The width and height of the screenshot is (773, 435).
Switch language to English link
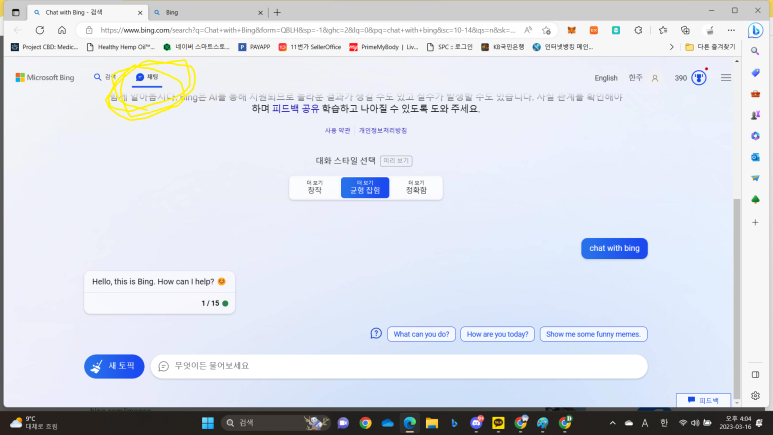(x=605, y=78)
